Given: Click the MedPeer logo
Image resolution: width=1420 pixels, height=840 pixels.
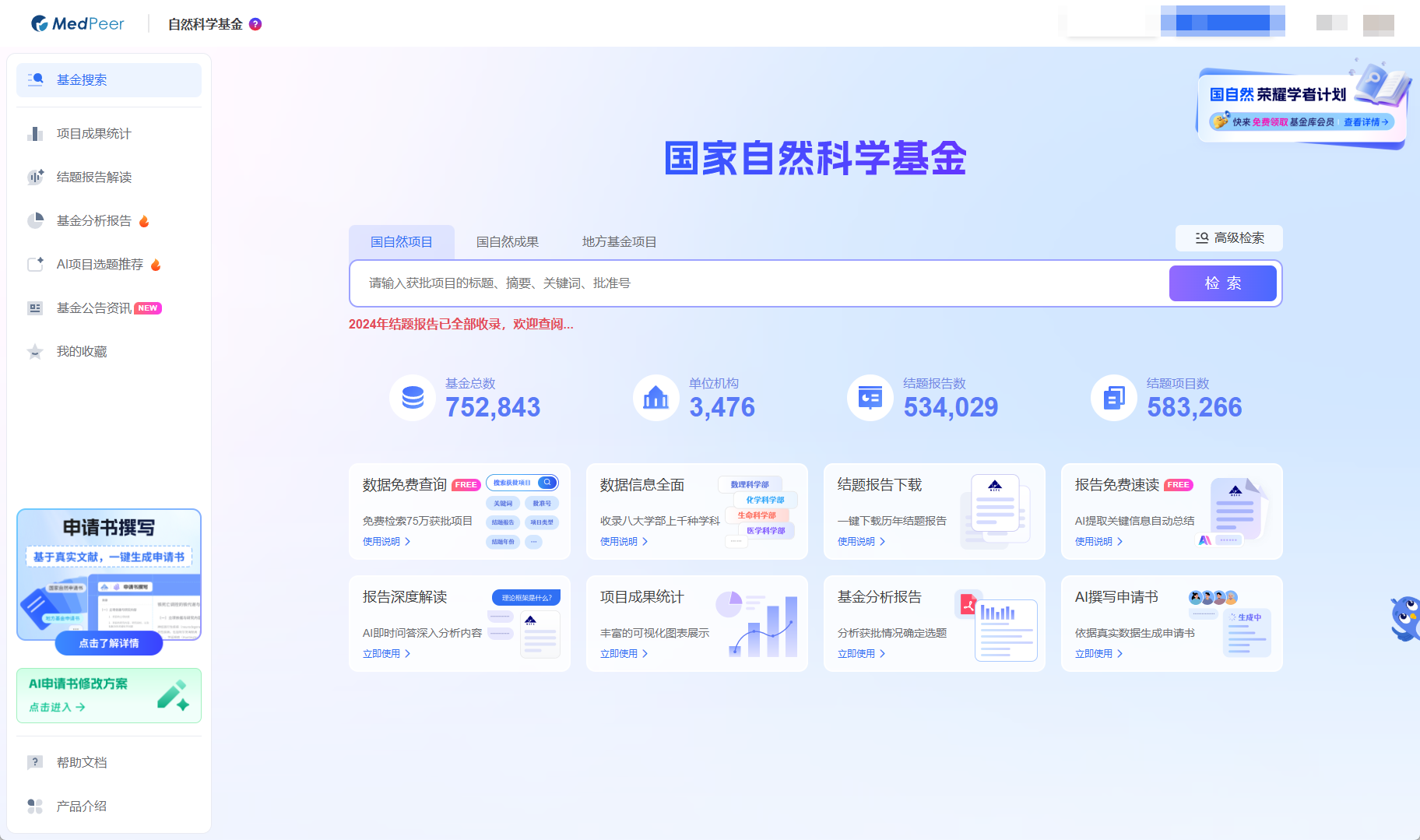Looking at the screenshot, I should (78, 24).
